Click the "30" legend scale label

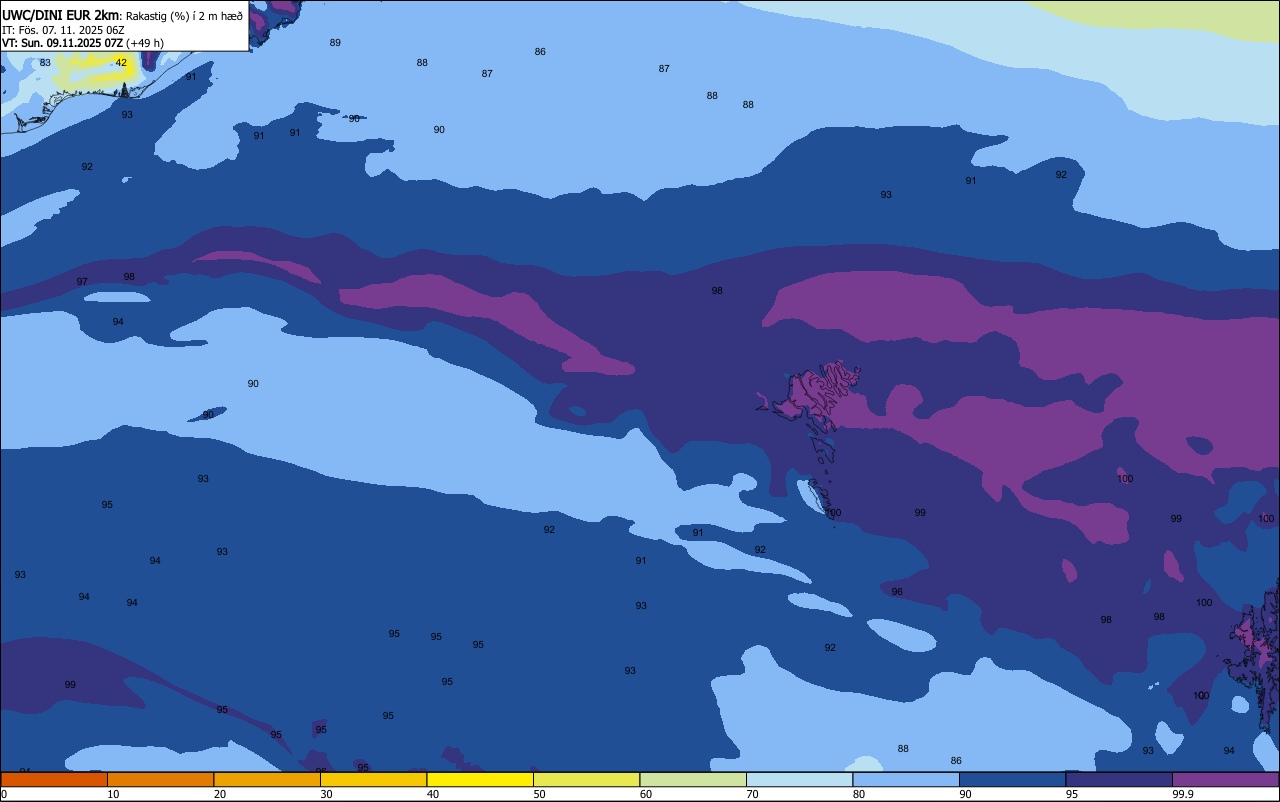coord(326,794)
